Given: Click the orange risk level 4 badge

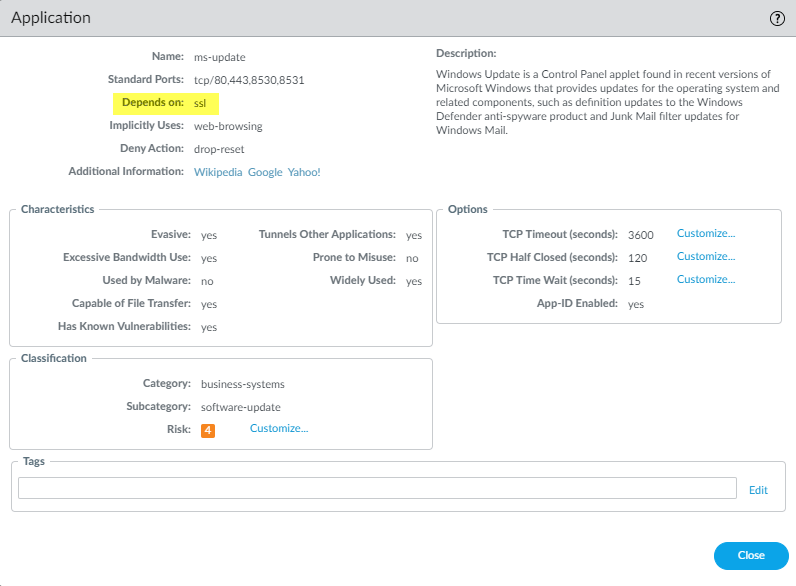Looking at the screenshot, I should click(208, 430).
